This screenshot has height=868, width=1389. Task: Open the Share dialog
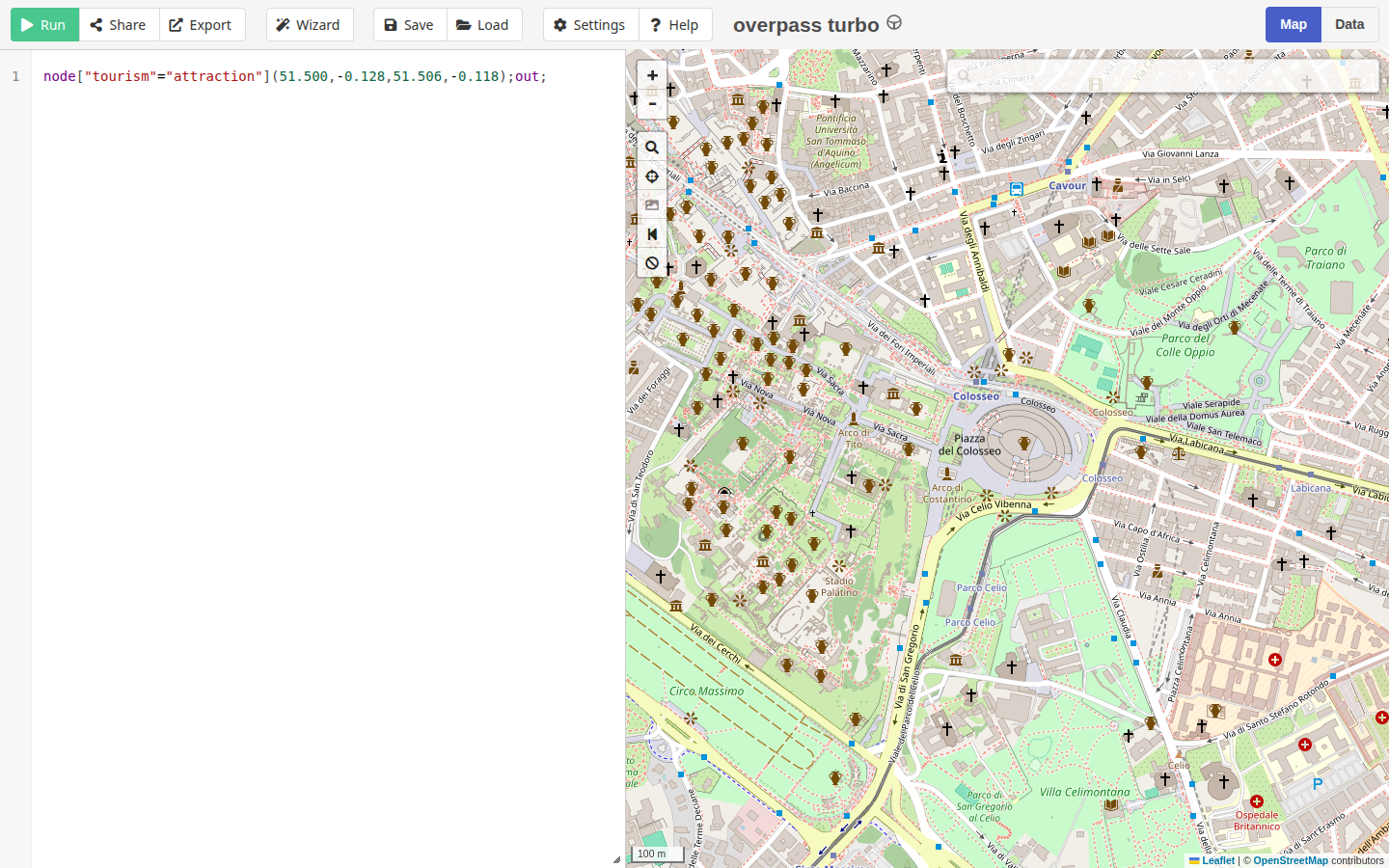click(119, 25)
